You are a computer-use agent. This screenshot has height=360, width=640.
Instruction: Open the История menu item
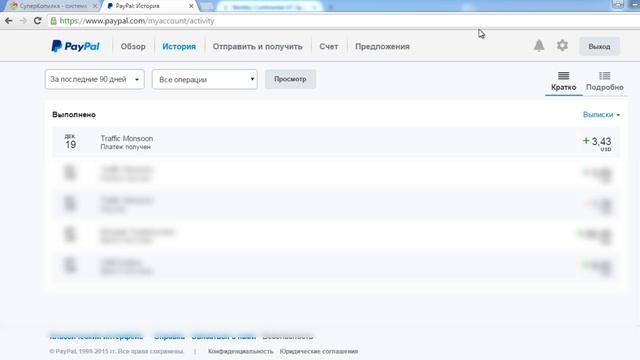179,47
